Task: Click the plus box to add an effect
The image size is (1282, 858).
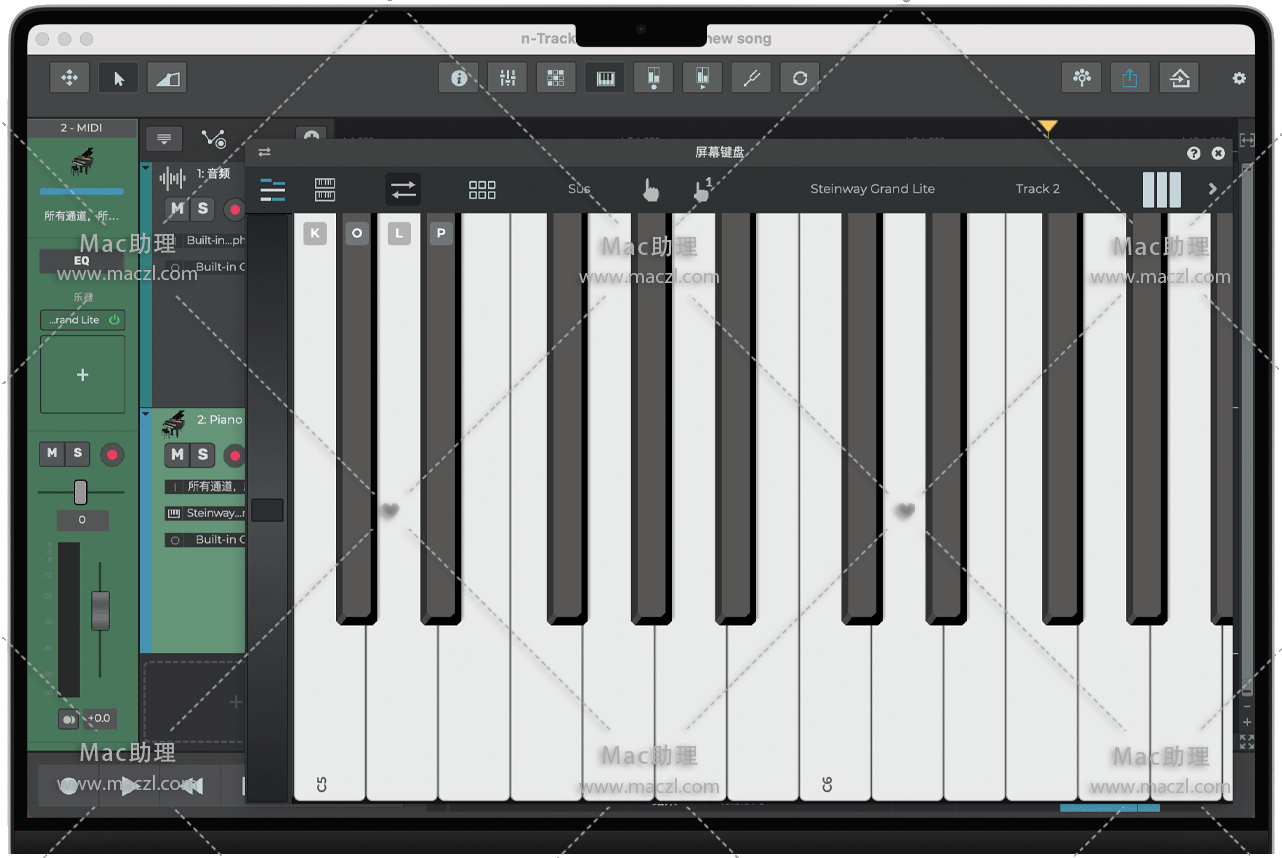Action: click(82, 375)
